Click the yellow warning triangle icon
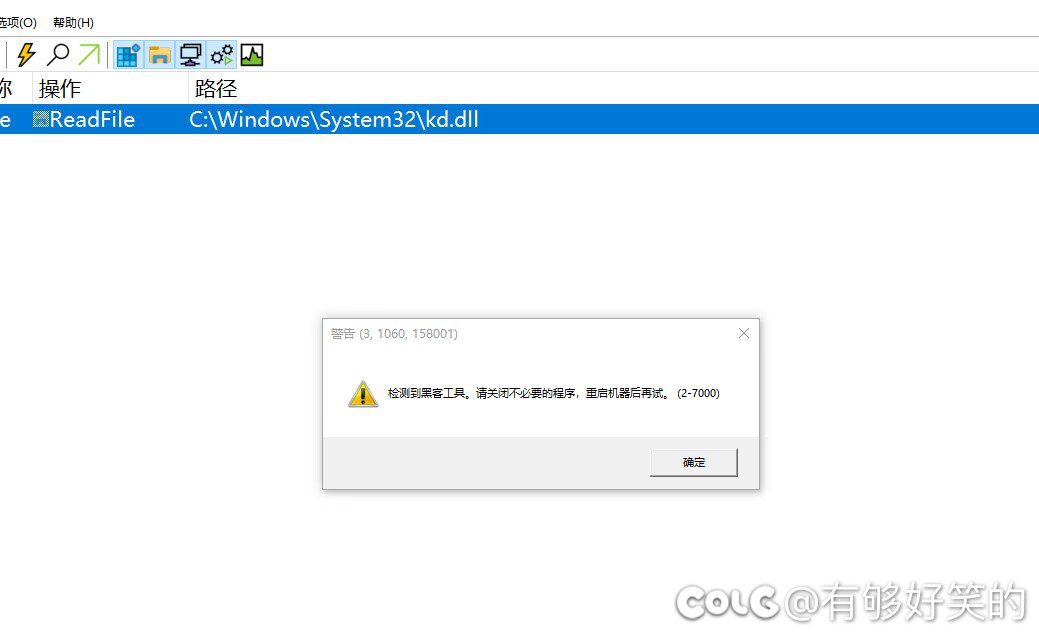This screenshot has height=644, width=1039. (363, 394)
